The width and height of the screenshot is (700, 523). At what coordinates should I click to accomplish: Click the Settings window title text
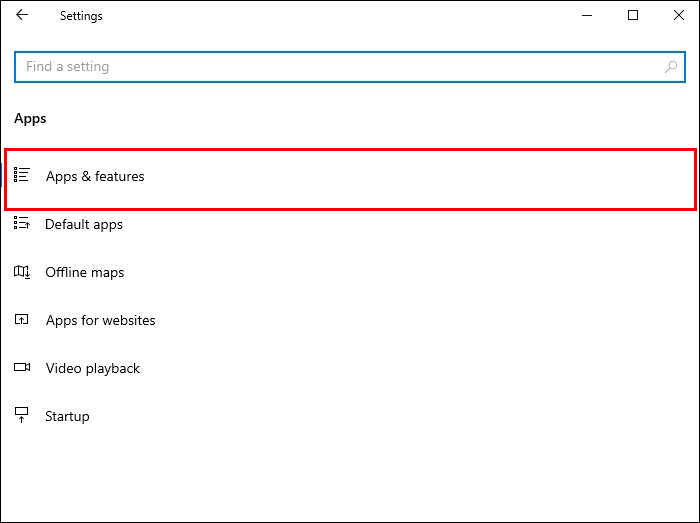(81, 16)
